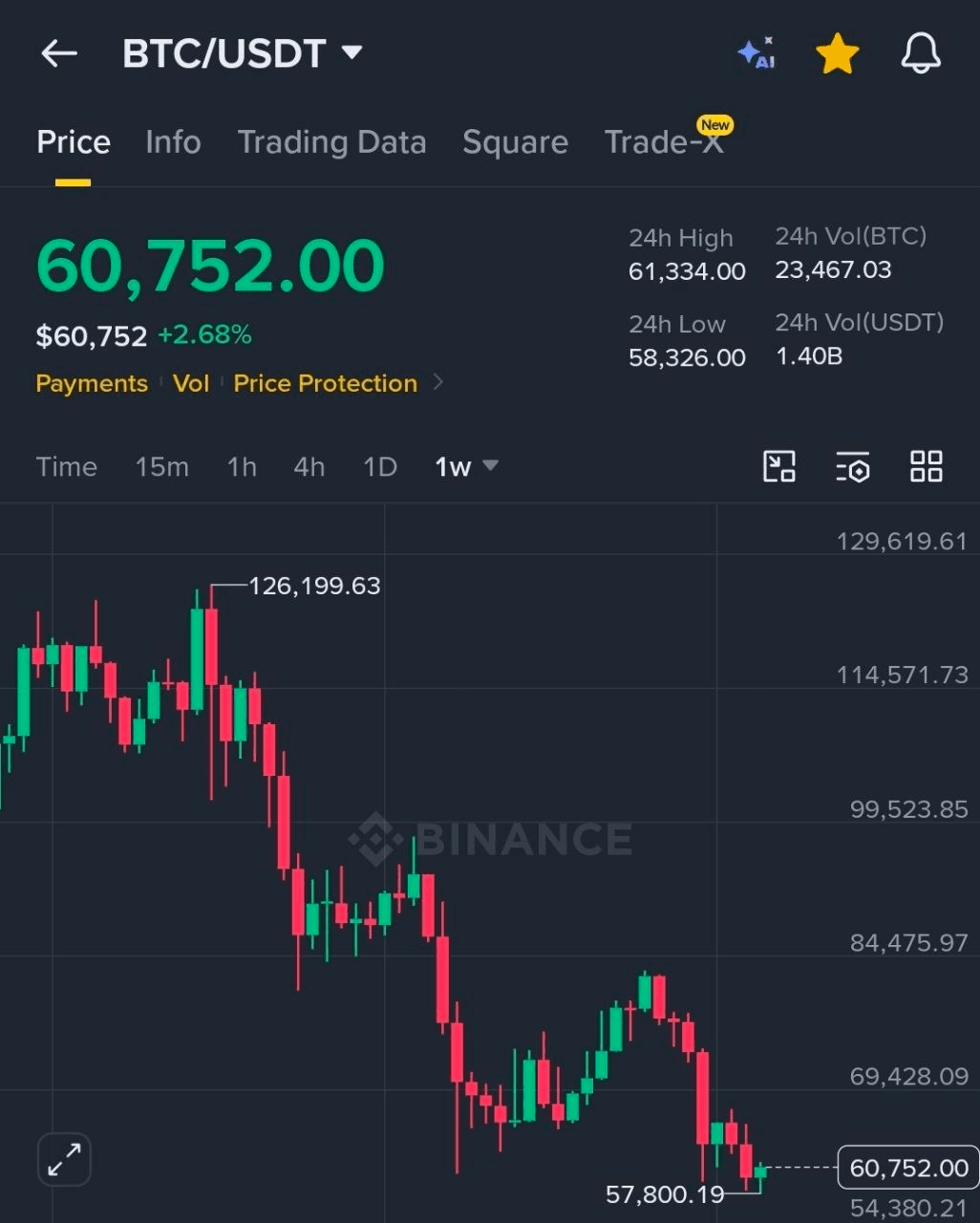
Task: Open the Trade-X tab
Action: point(665,142)
